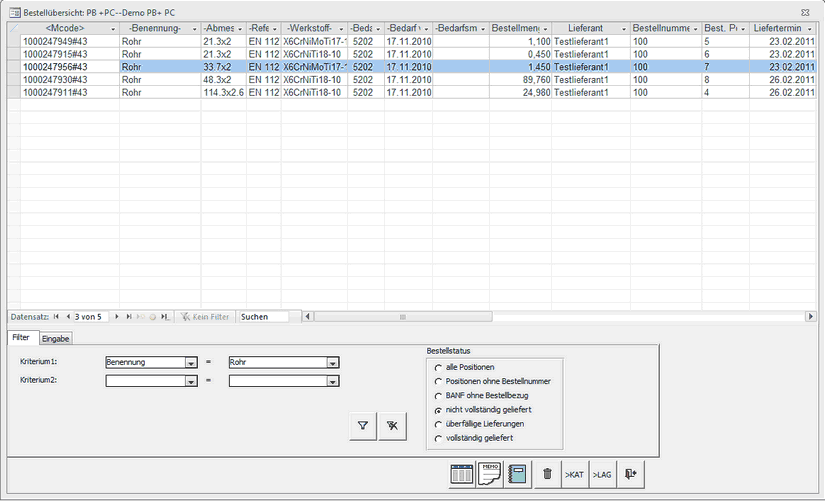Screen dimensions: 825x501
Task: Clear filter with crossed-out funnel icon
Action: tap(393, 427)
